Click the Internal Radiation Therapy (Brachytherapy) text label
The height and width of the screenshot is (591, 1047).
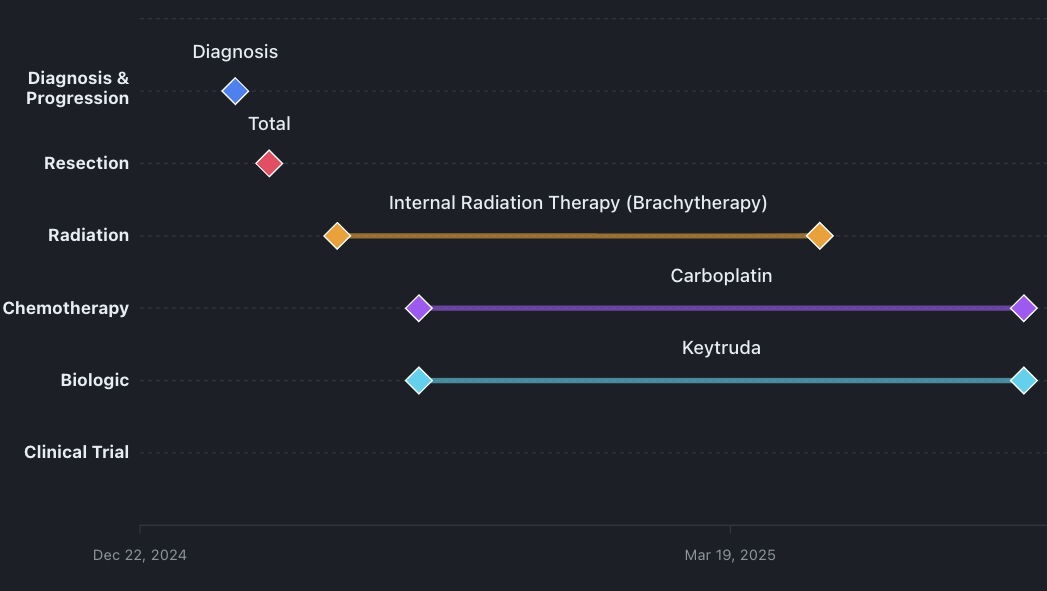click(578, 203)
